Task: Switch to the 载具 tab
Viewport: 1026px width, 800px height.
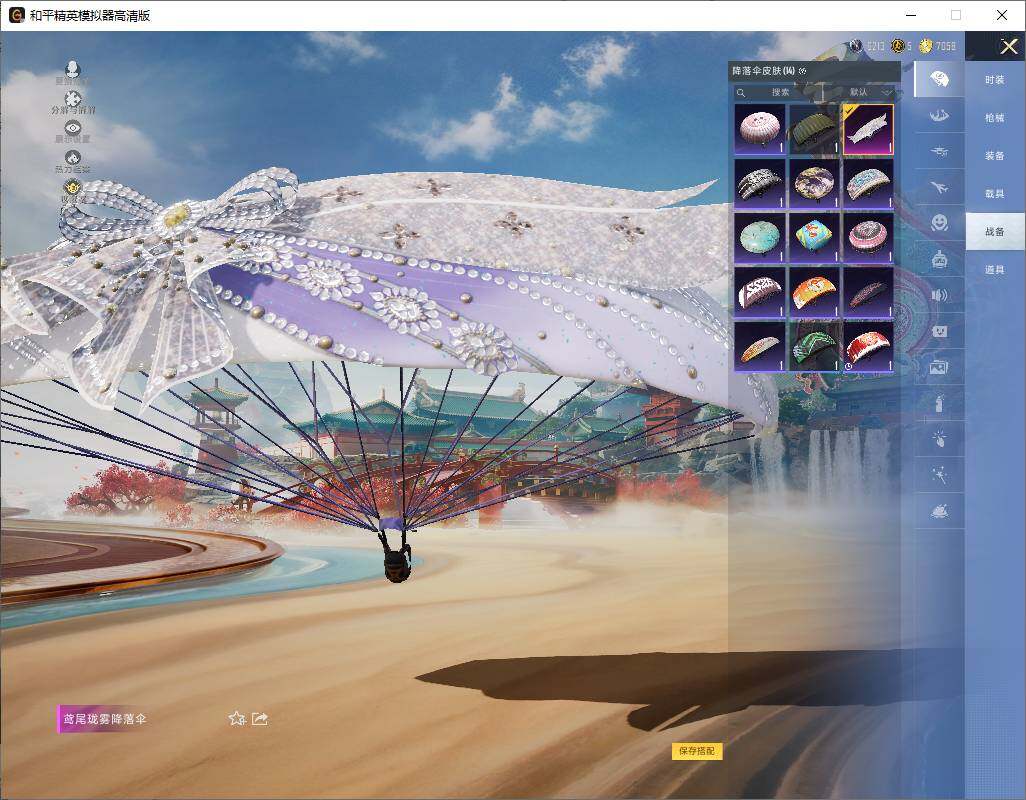Action: coord(995,194)
